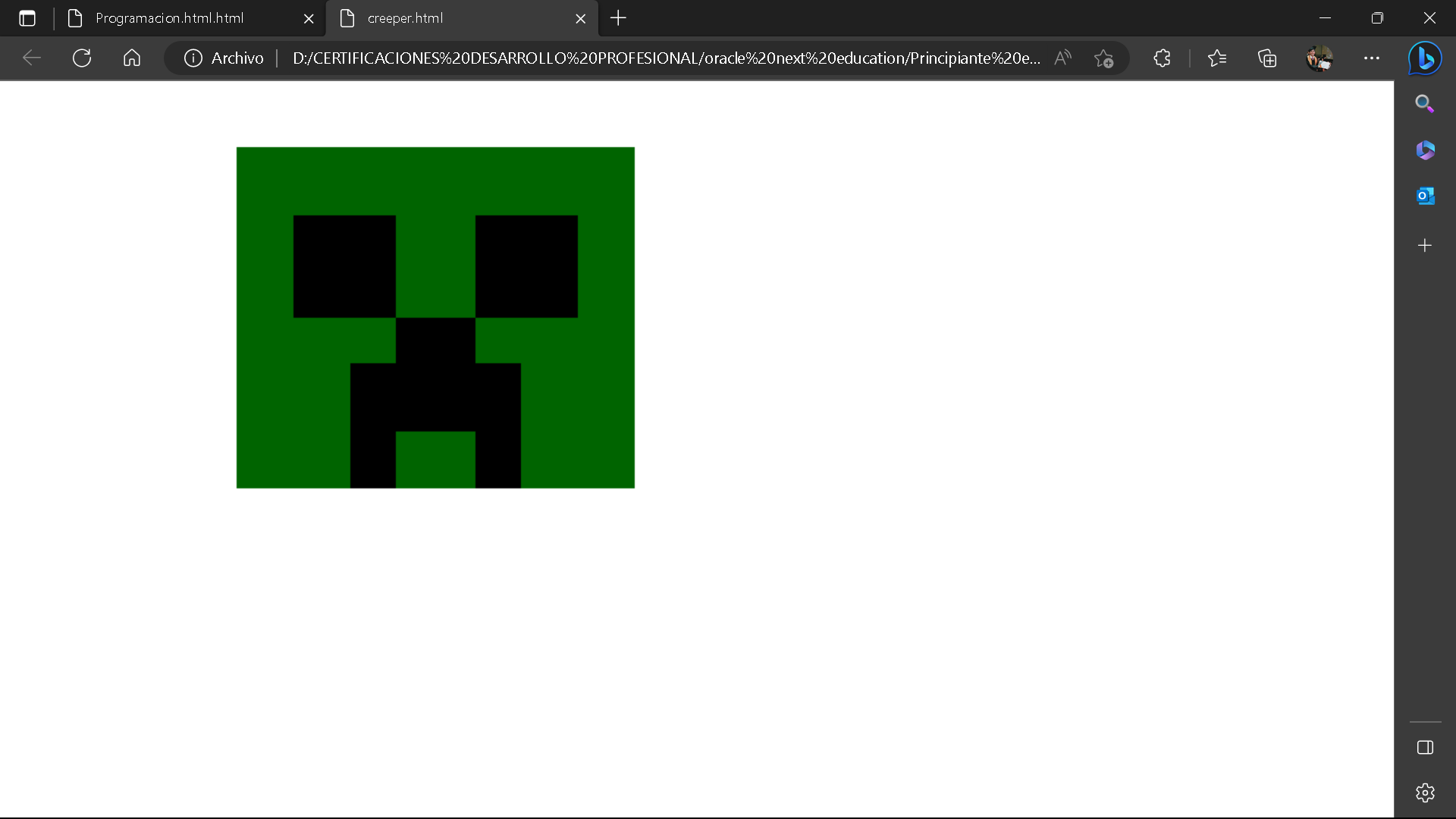This screenshot has height=819, width=1456.
Task: Open the Favorites list icon
Action: [x=1217, y=58]
